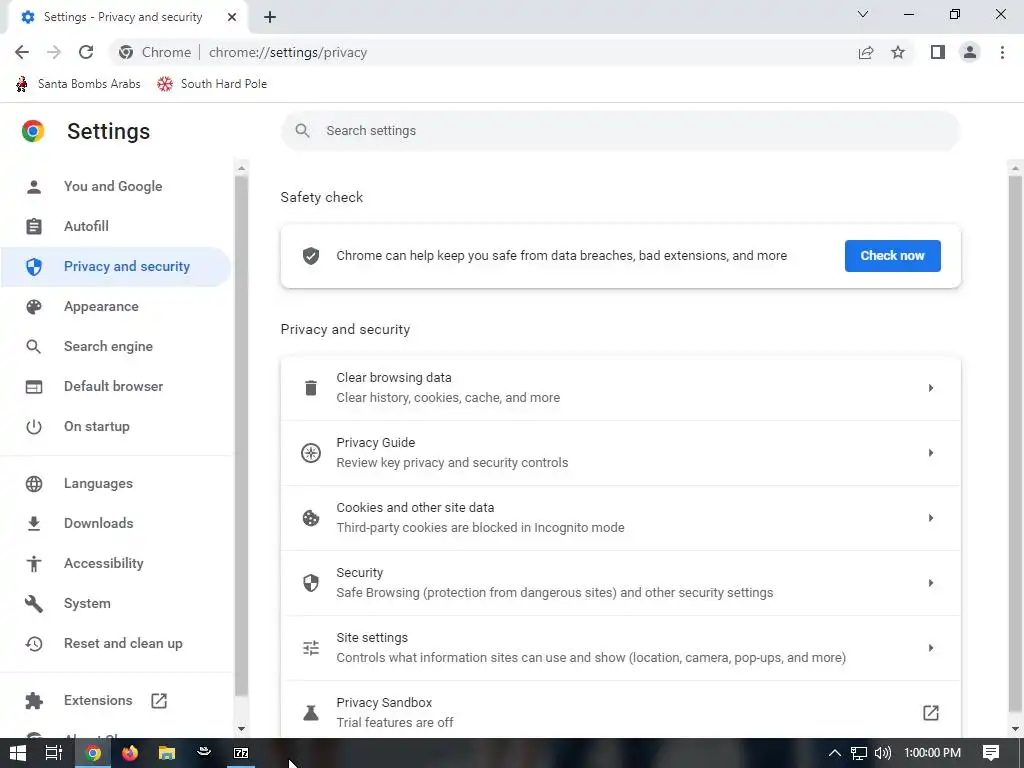Screen dimensions: 1024x768
Task: Open a new tab with plus icon
Action: point(270,17)
